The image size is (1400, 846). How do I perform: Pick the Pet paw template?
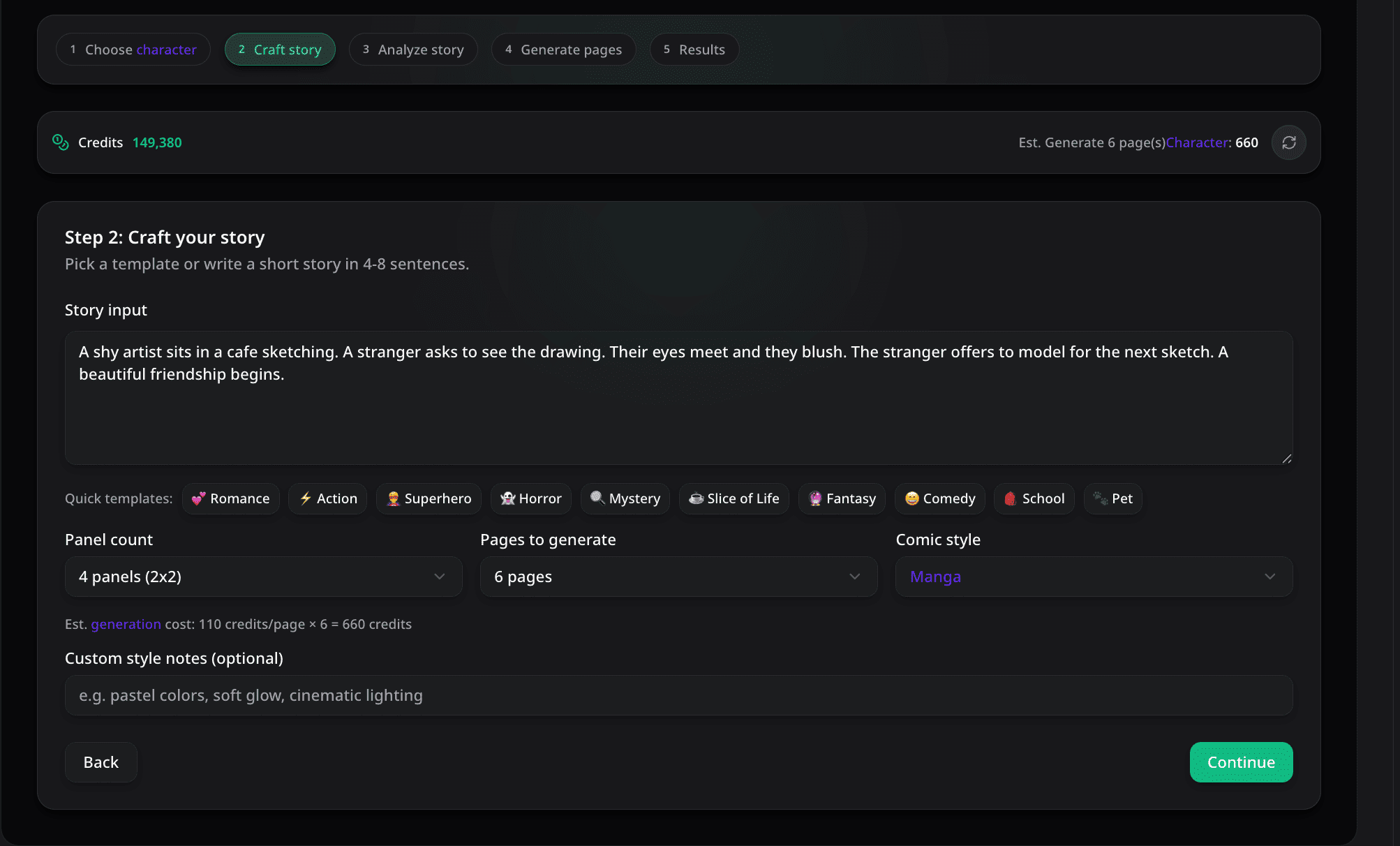(x=1112, y=498)
